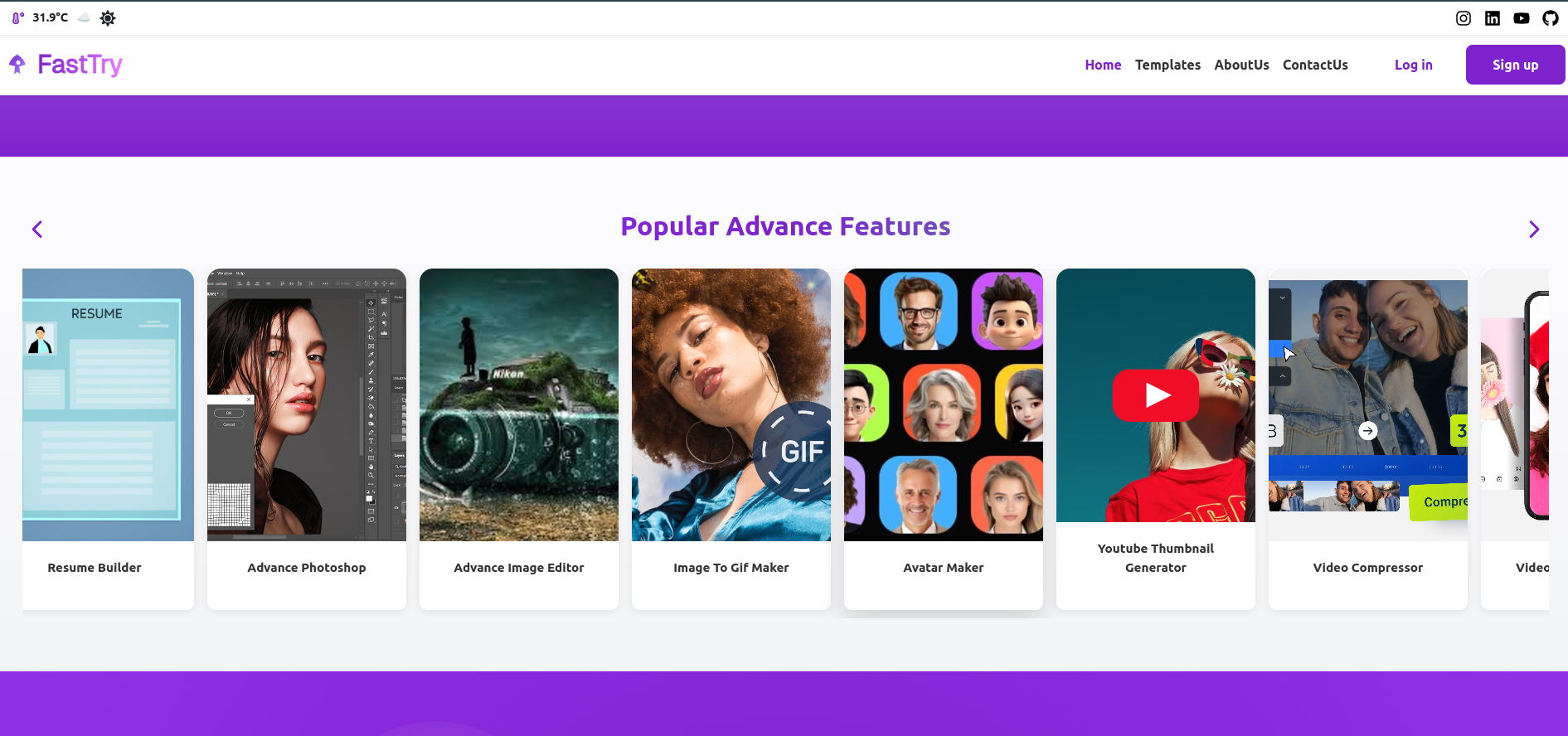1568x736 pixels.
Task: Click the Image To Gif Maker title
Action: 731,568
